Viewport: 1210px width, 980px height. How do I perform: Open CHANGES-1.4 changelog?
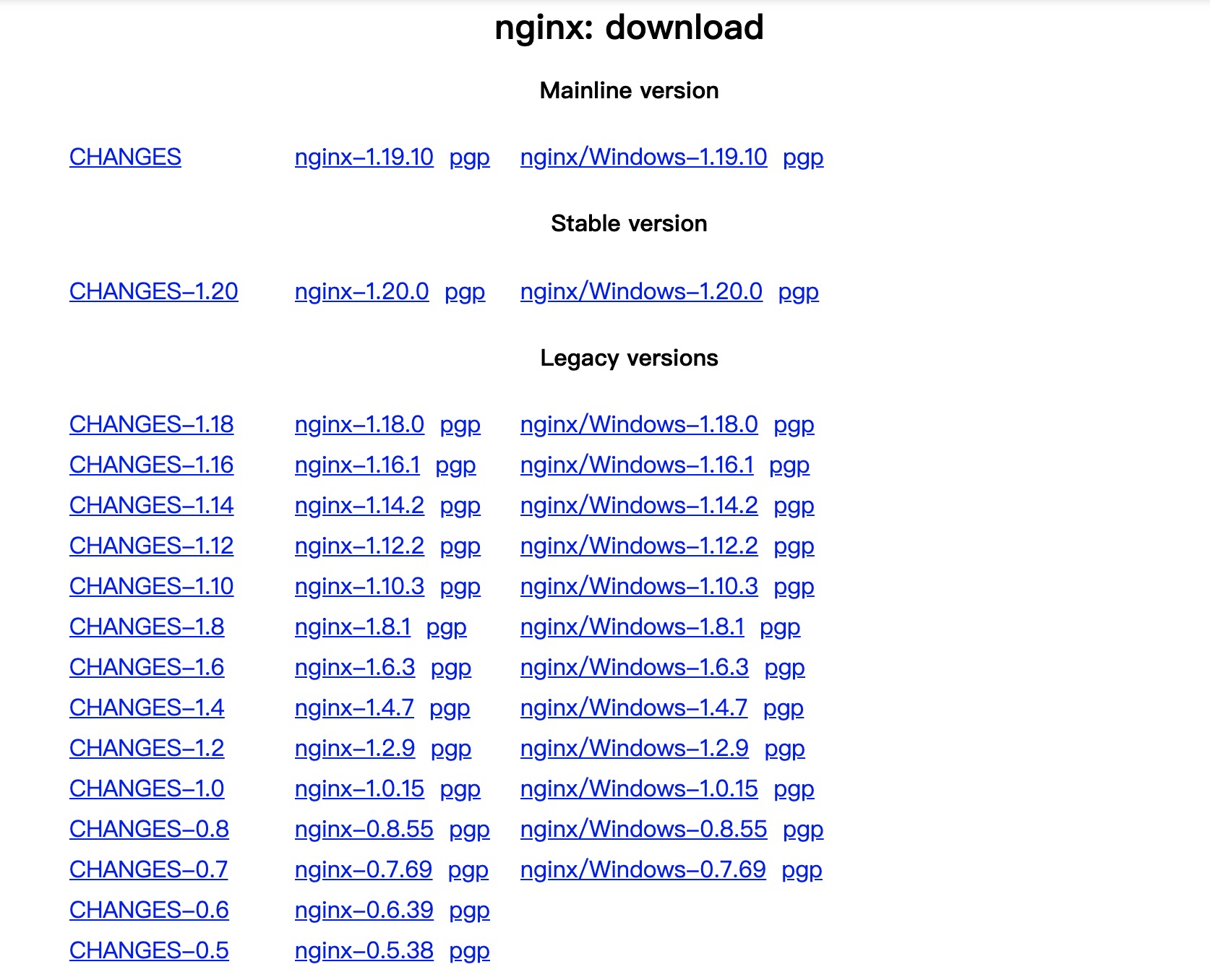(146, 708)
